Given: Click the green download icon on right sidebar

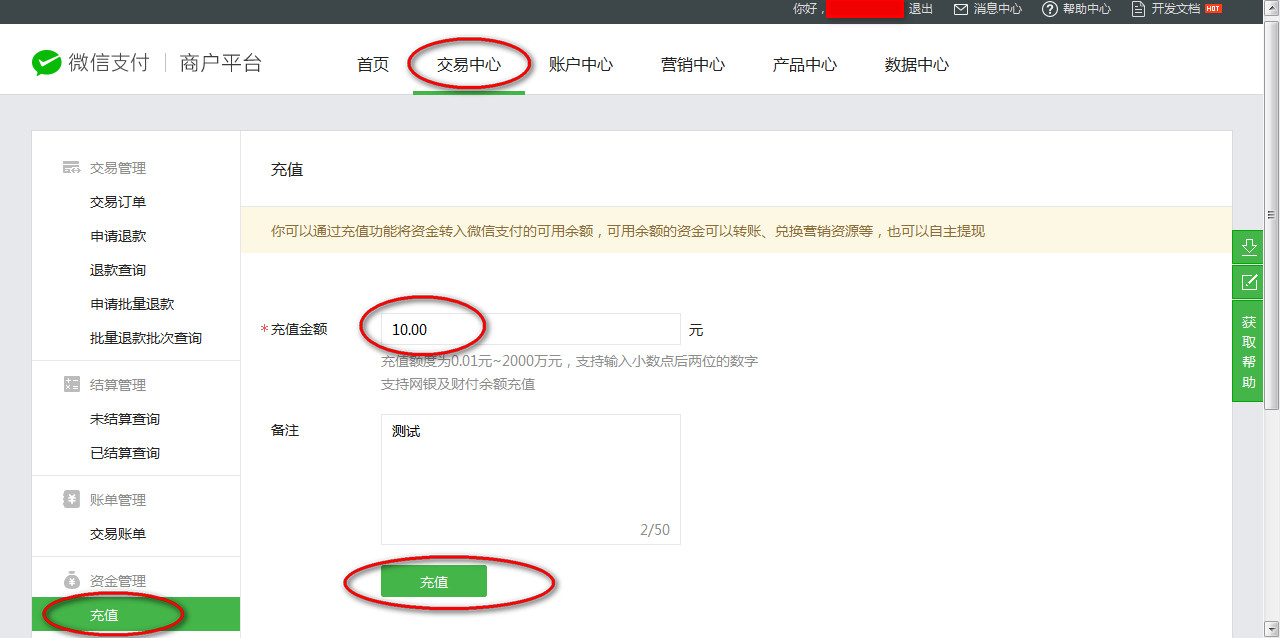Looking at the screenshot, I should coord(1248,246).
